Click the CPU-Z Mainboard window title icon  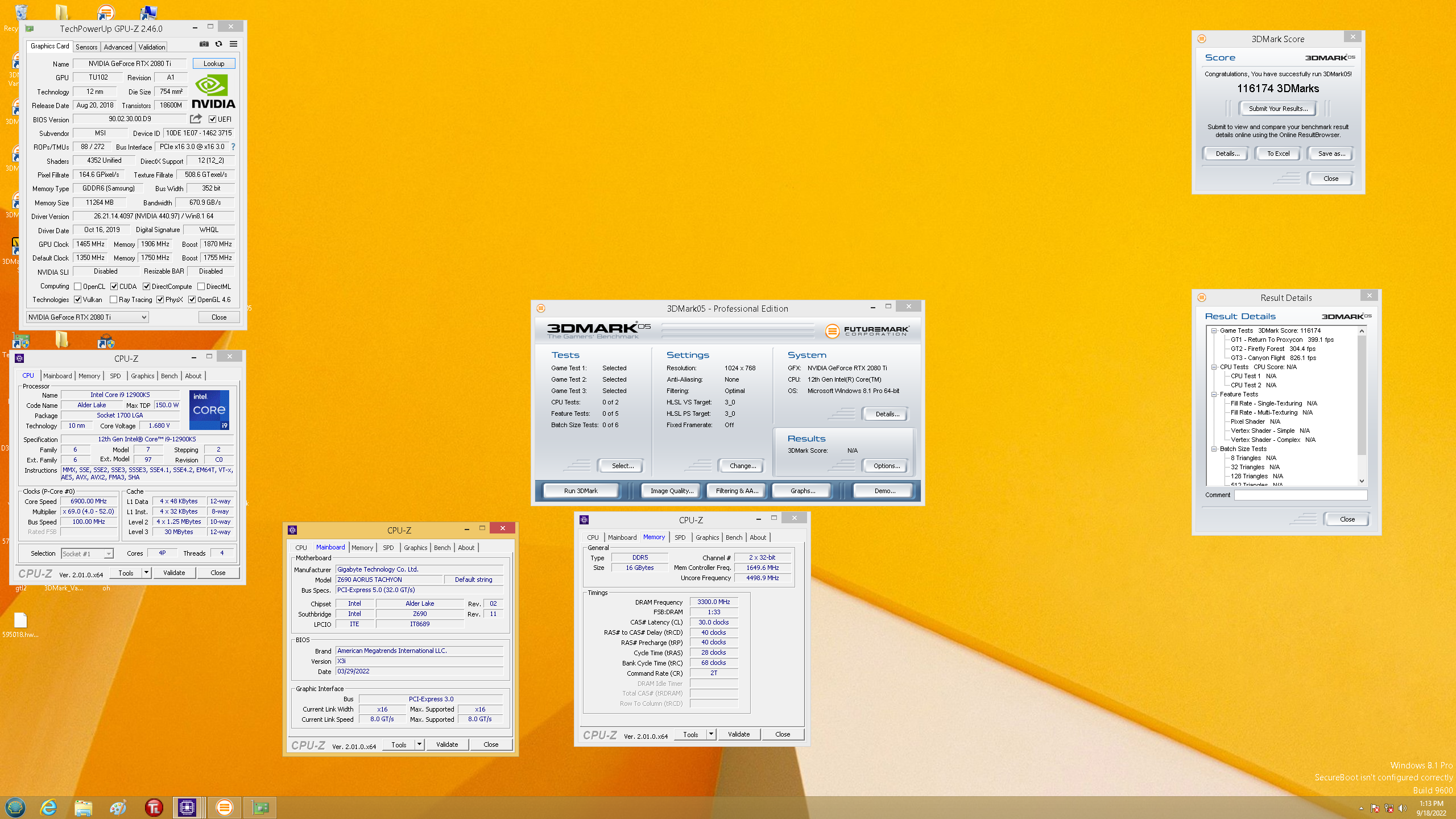click(292, 530)
